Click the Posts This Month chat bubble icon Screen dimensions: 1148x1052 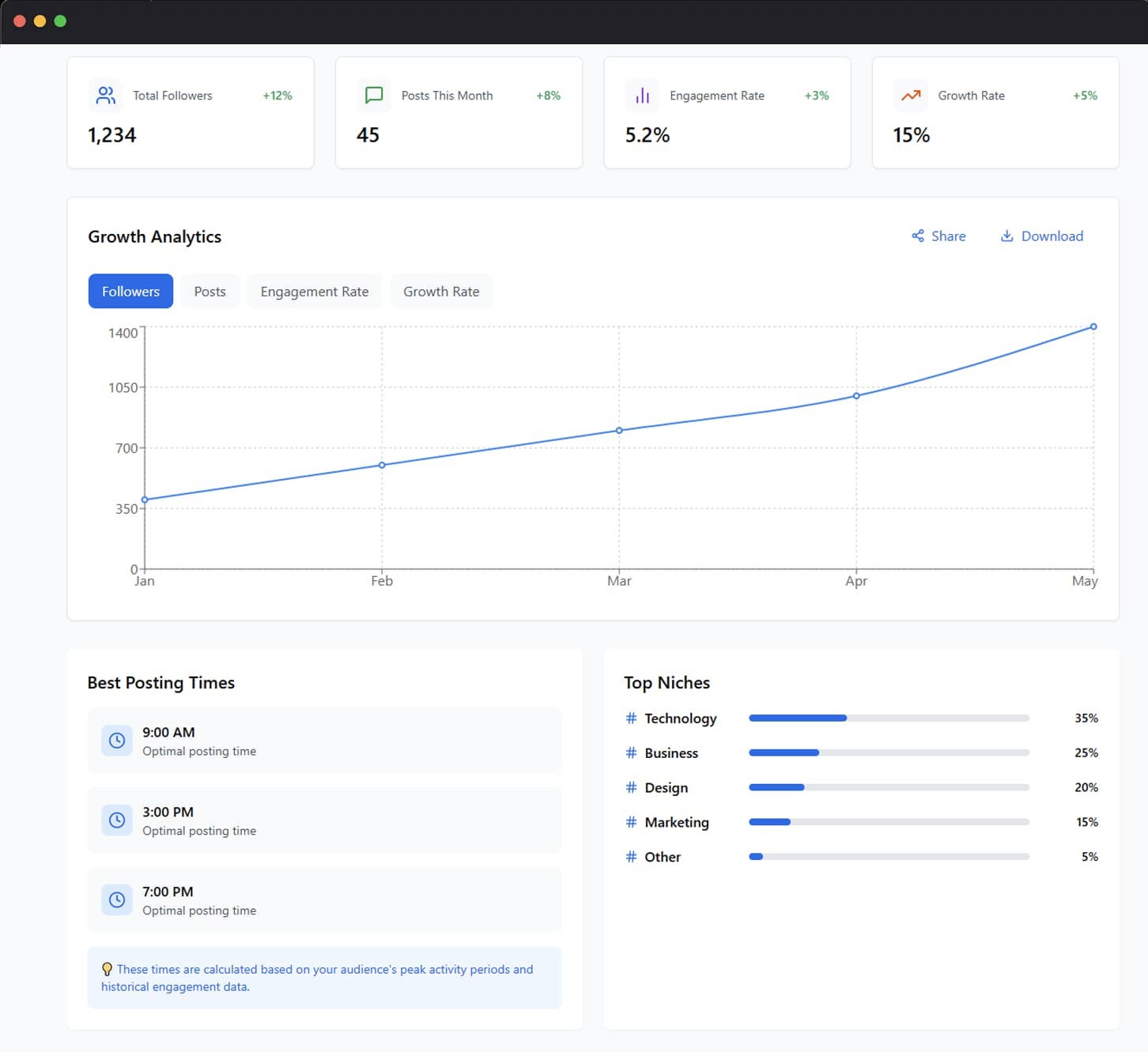point(374,96)
